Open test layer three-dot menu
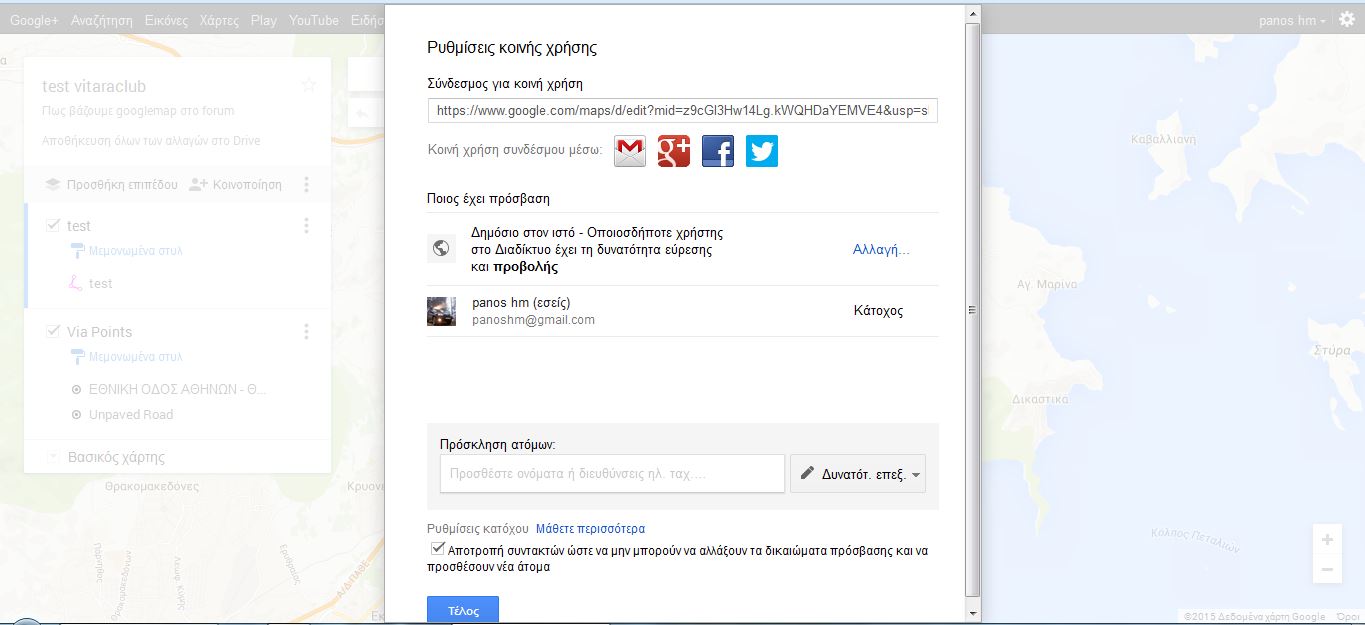Viewport: 1365px width, 625px height. [306, 226]
